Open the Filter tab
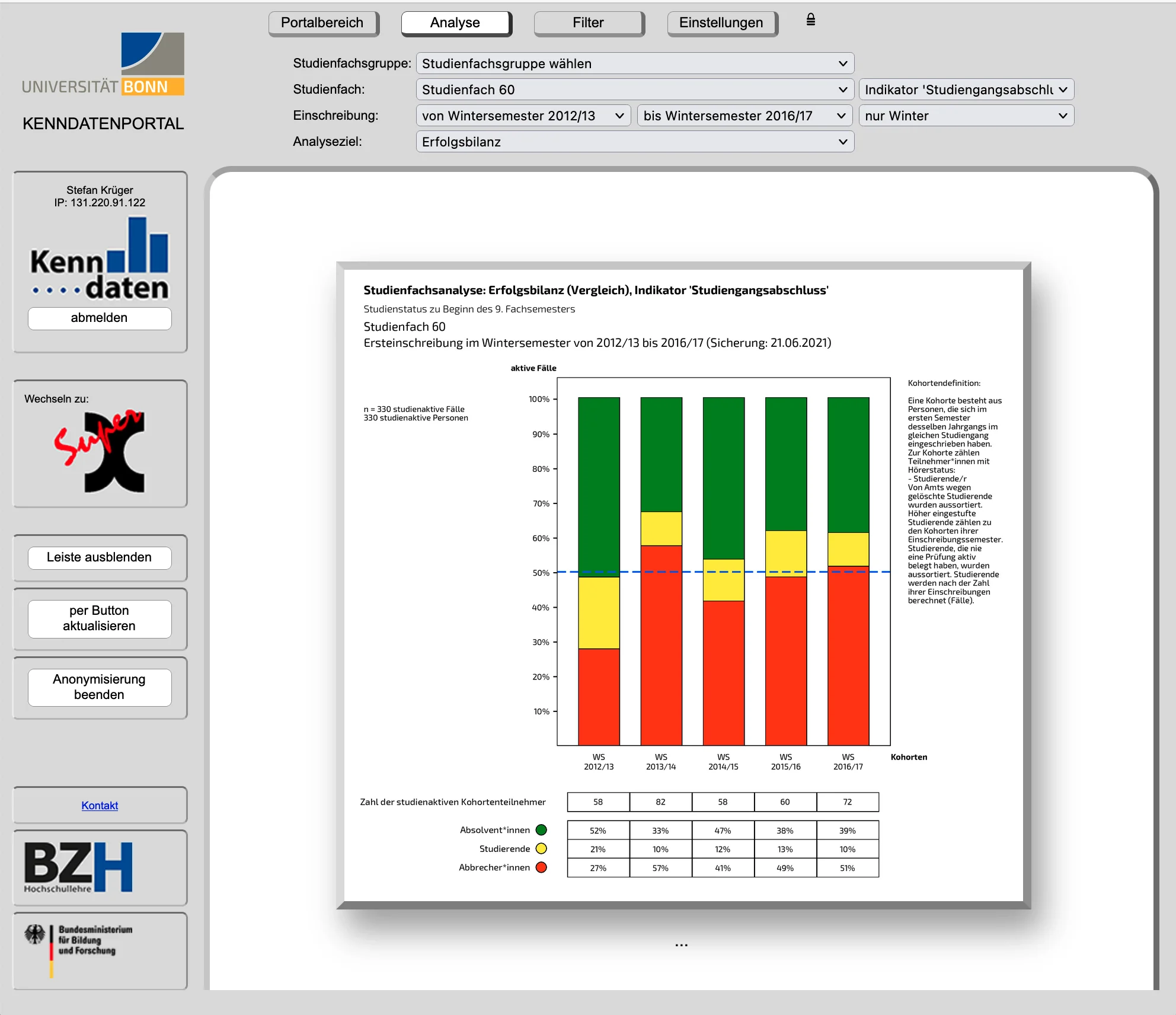Image resolution: width=1176 pixels, height=1015 pixels. tap(589, 23)
